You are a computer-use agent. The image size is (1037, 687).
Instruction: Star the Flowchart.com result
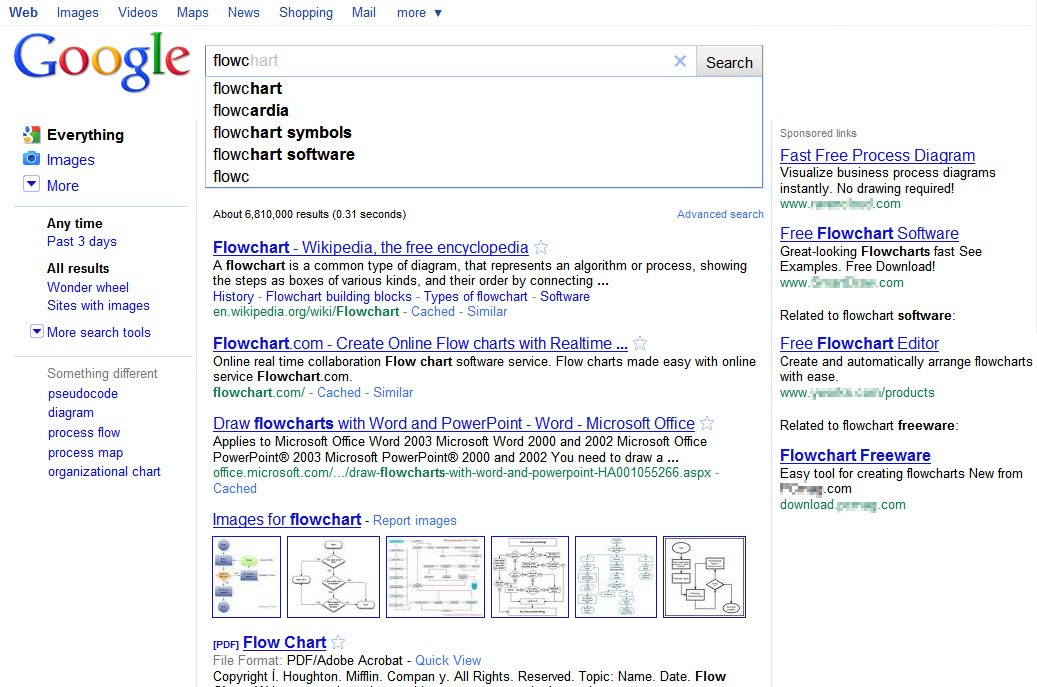(640, 343)
